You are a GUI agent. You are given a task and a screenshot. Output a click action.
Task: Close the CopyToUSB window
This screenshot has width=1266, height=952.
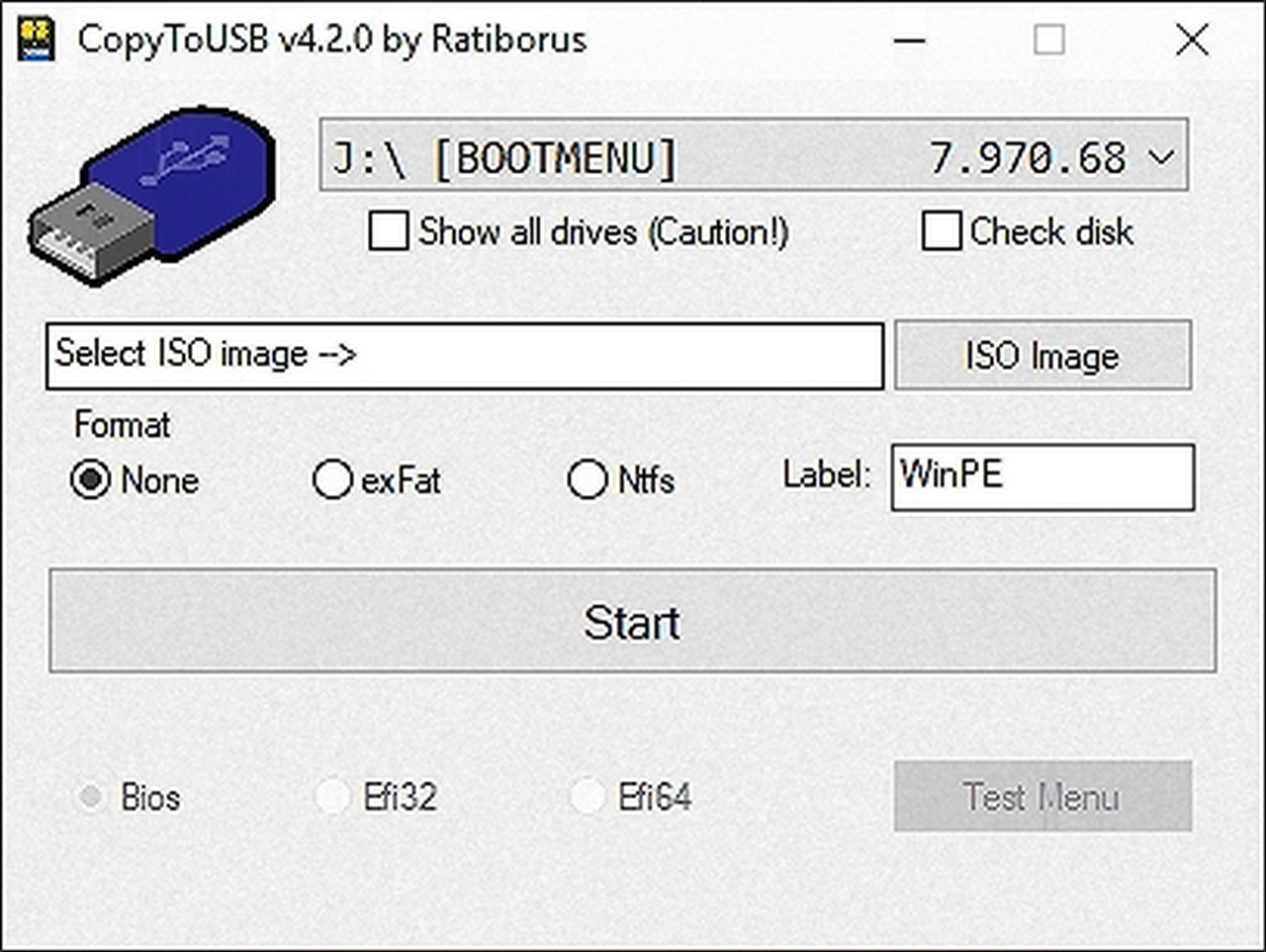pyautogui.click(x=1193, y=41)
